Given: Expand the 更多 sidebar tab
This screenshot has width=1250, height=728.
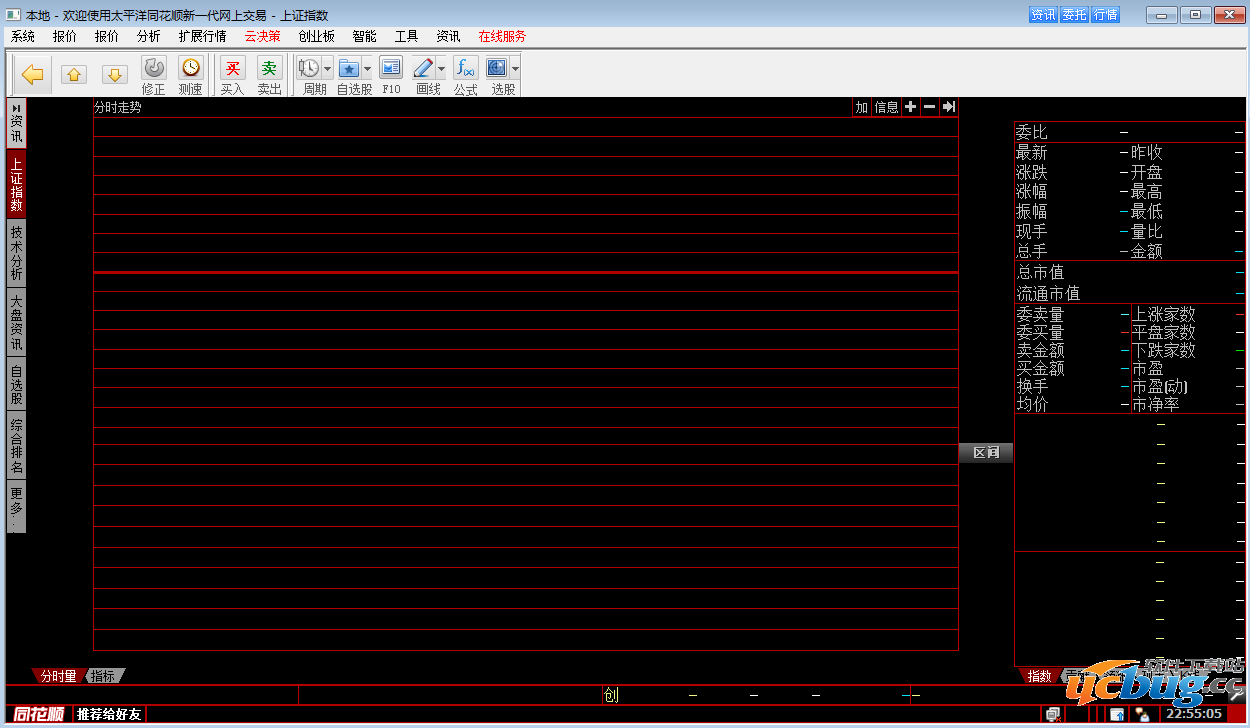Looking at the screenshot, I should 17,507.
